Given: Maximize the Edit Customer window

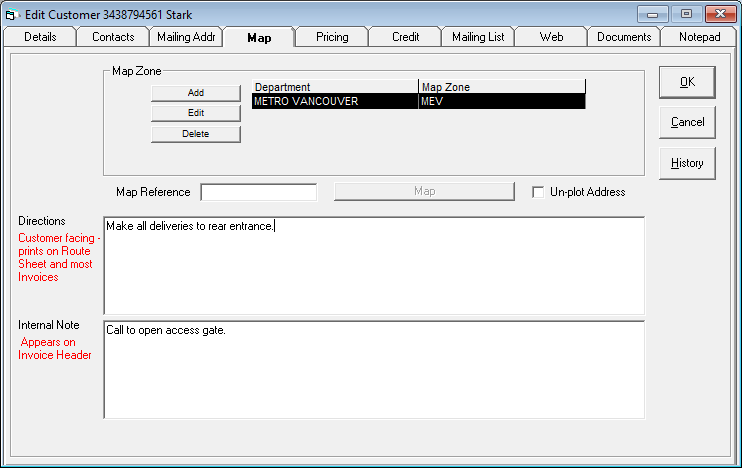Looking at the screenshot, I should pos(686,14).
